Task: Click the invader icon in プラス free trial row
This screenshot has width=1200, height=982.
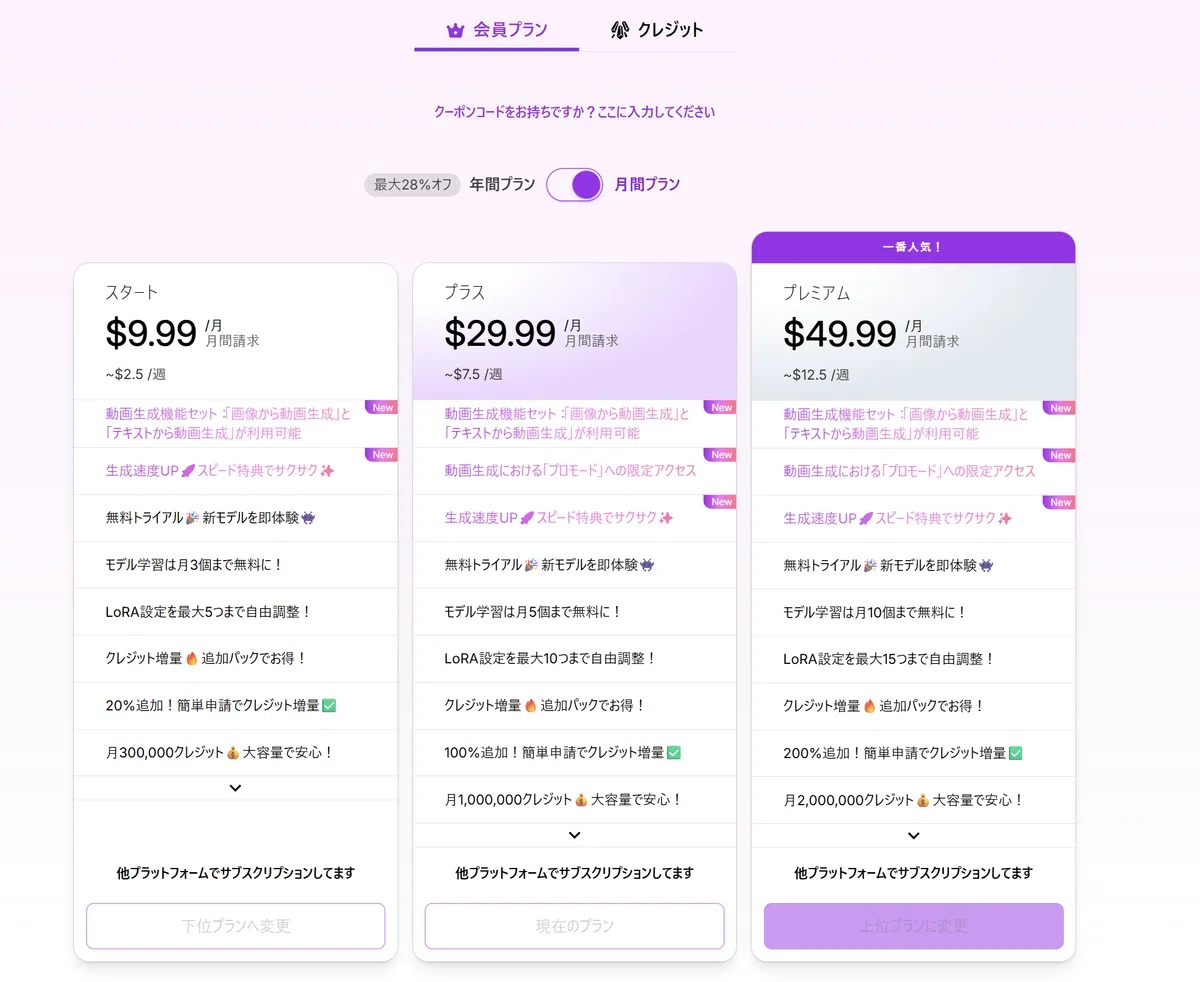Action: (648, 566)
